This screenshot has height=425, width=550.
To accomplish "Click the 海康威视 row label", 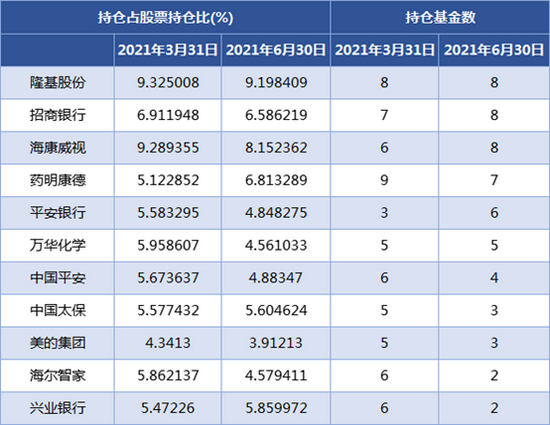I will tap(58, 148).
